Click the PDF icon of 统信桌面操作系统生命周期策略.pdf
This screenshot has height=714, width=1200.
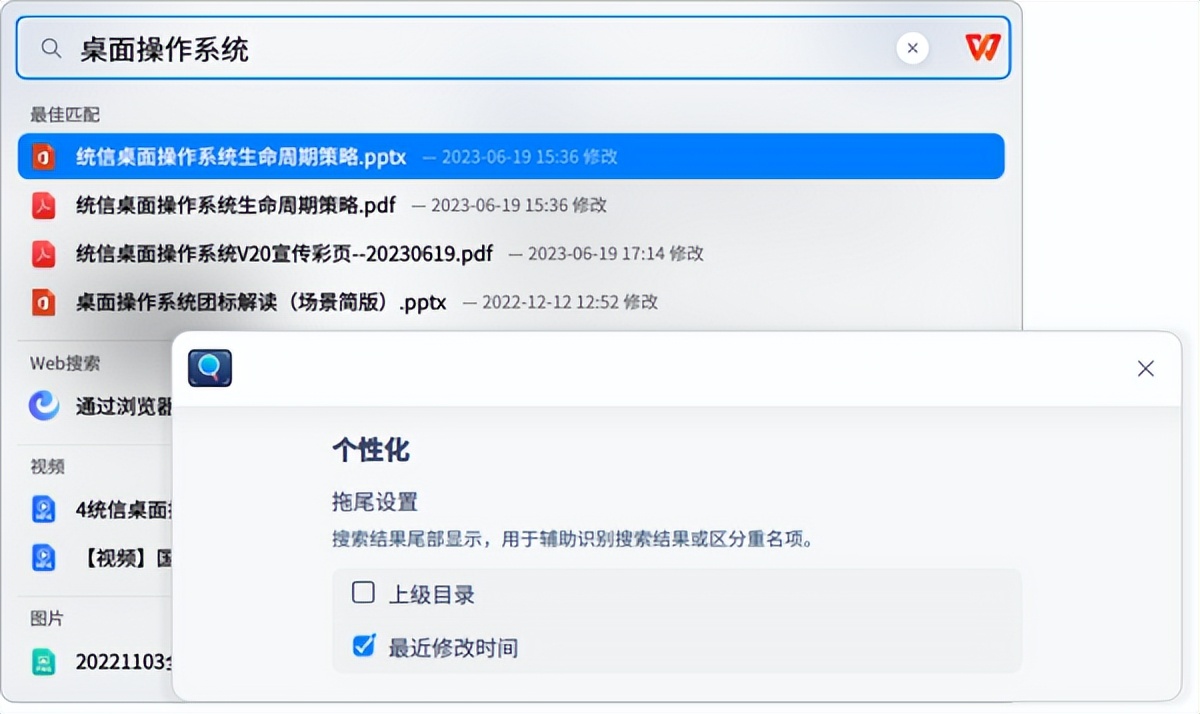44,205
